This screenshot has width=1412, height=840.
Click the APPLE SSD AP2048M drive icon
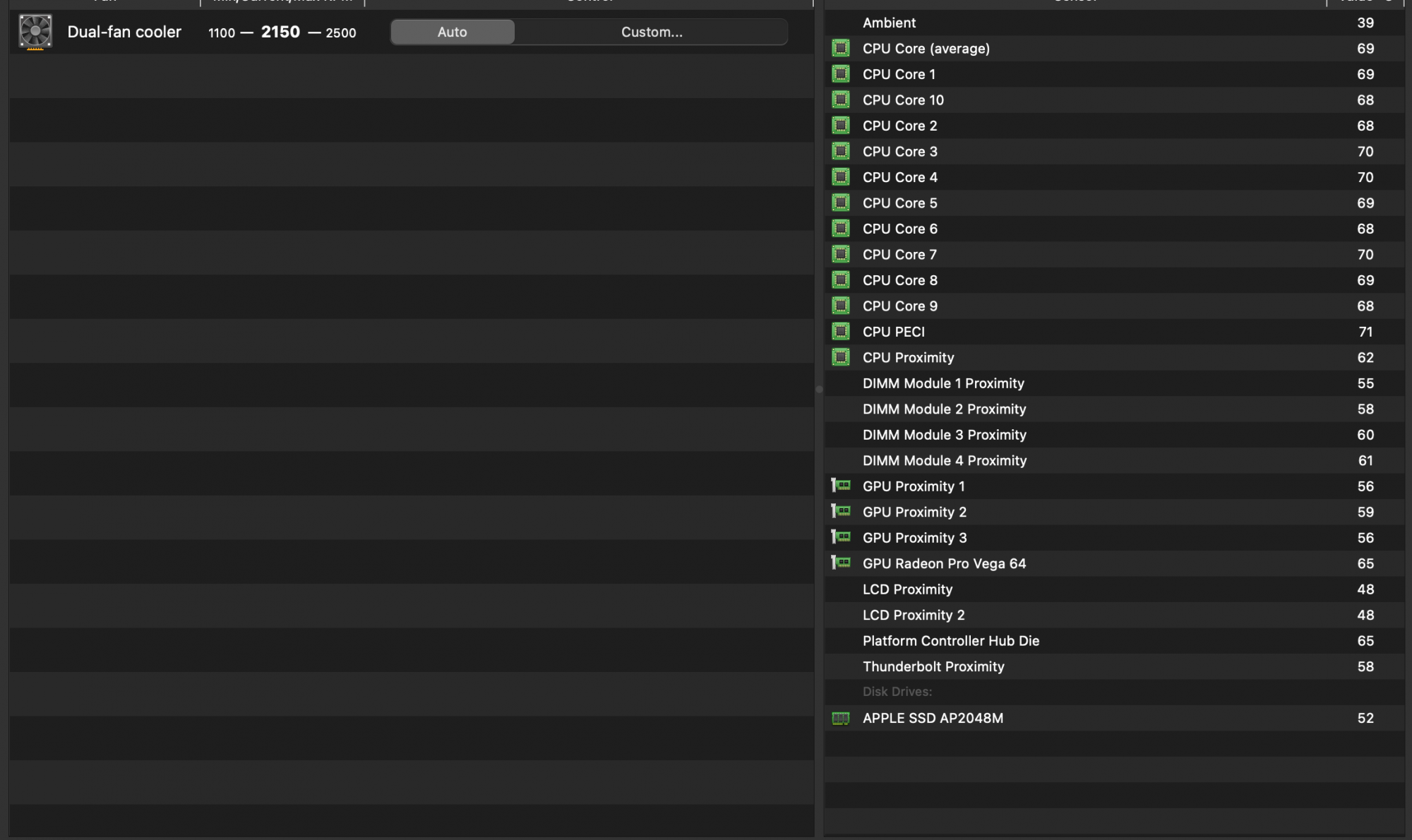[840, 719]
